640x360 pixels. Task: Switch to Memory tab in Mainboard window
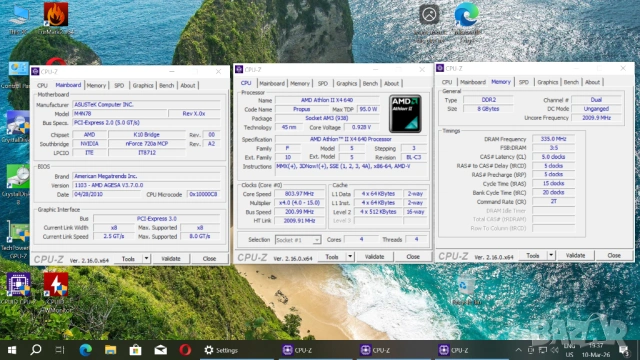pos(96,85)
